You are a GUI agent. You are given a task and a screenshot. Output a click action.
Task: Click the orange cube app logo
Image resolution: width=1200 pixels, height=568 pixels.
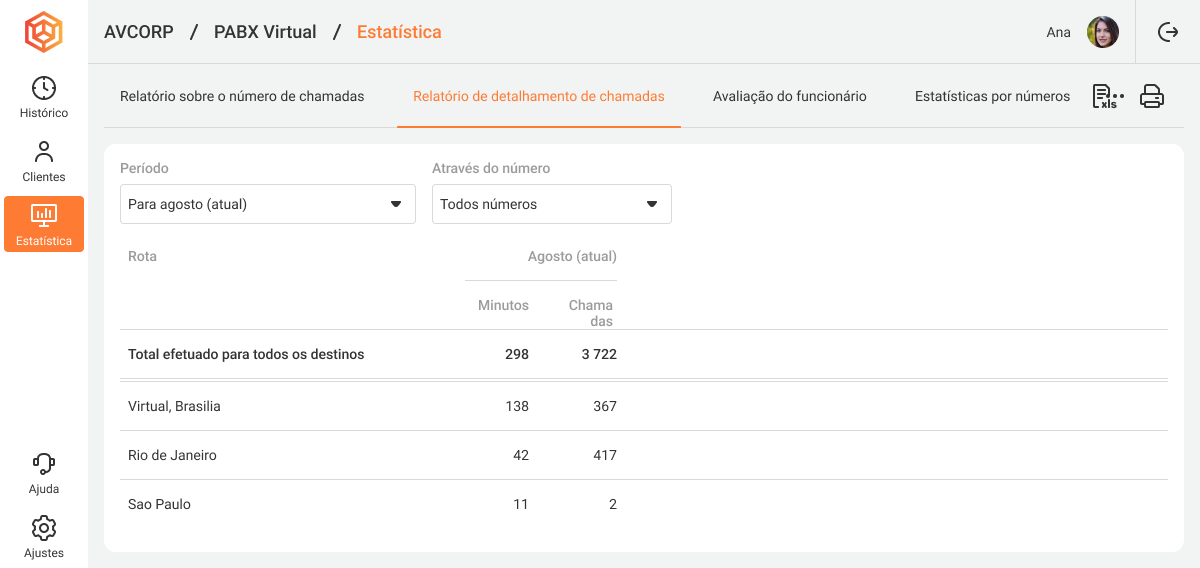(x=43, y=32)
